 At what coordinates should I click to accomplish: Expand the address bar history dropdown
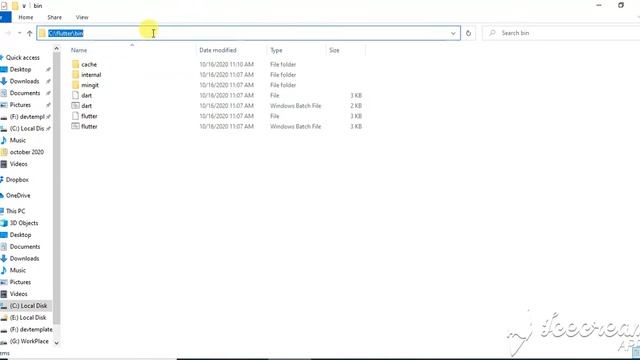point(453,33)
